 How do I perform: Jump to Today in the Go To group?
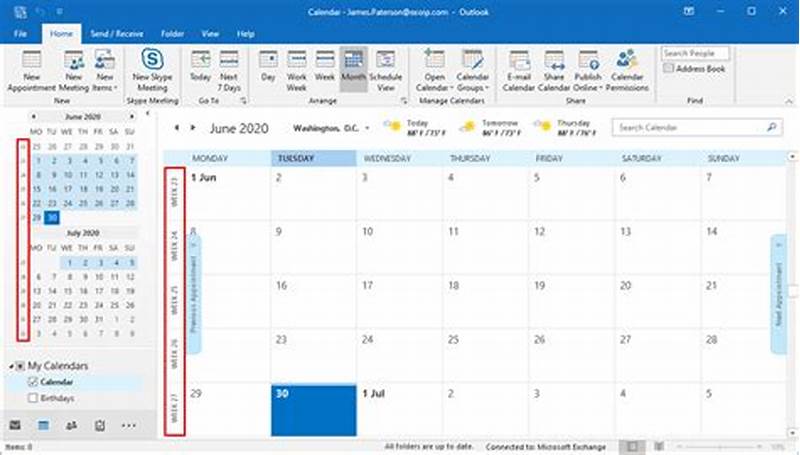pos(201,66)
